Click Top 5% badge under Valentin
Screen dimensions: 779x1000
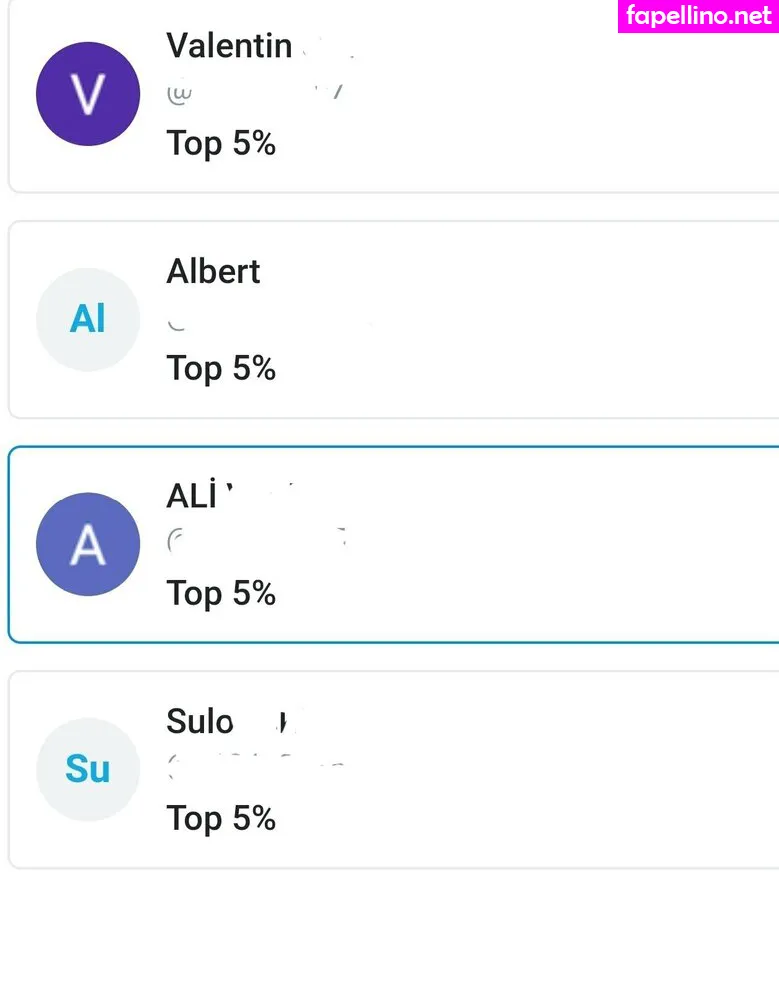point(221,144)
